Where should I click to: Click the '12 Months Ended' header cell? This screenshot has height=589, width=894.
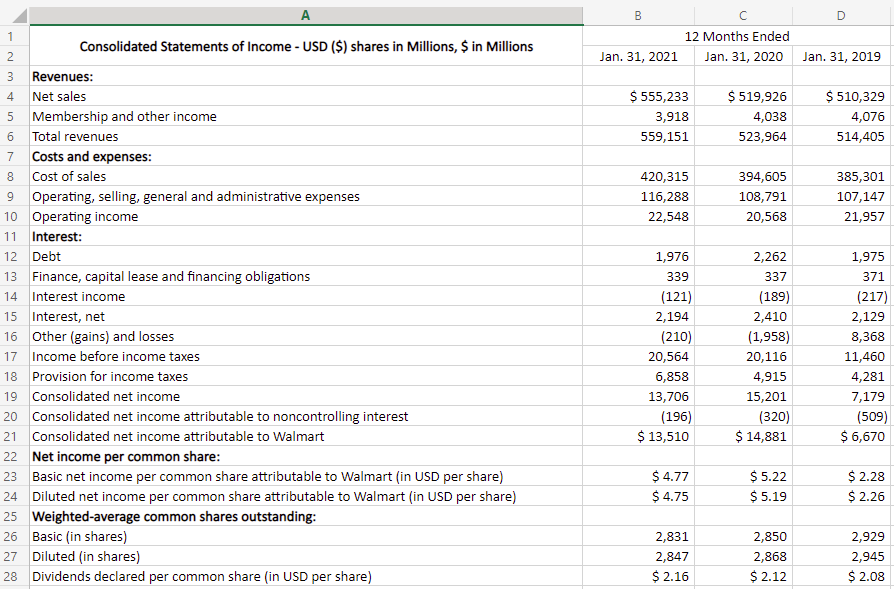(738, 36)
